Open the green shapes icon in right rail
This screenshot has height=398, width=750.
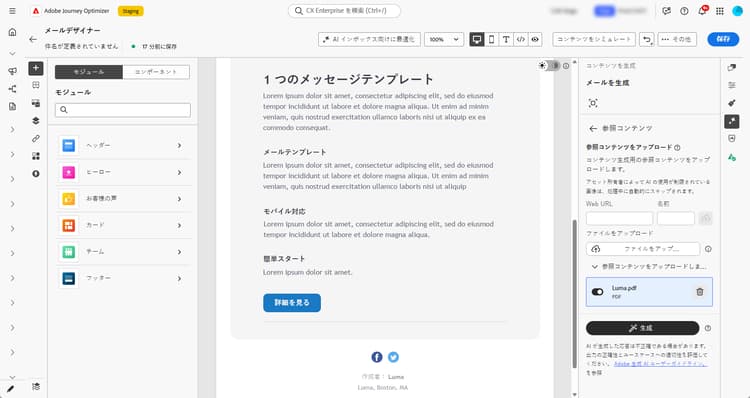click(x=732, y=157)
